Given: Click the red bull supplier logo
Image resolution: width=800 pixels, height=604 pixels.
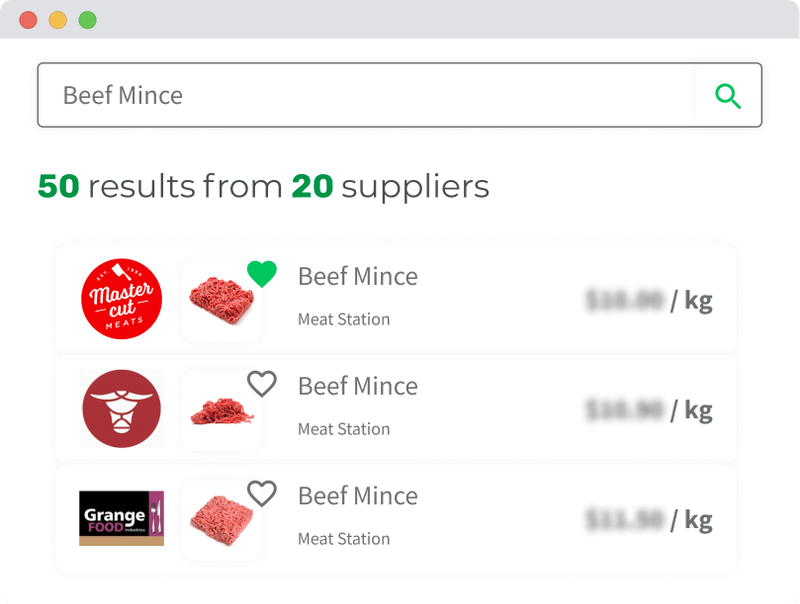Looking at the screenshot, I should pyautogui.click(x=120, y=409).
